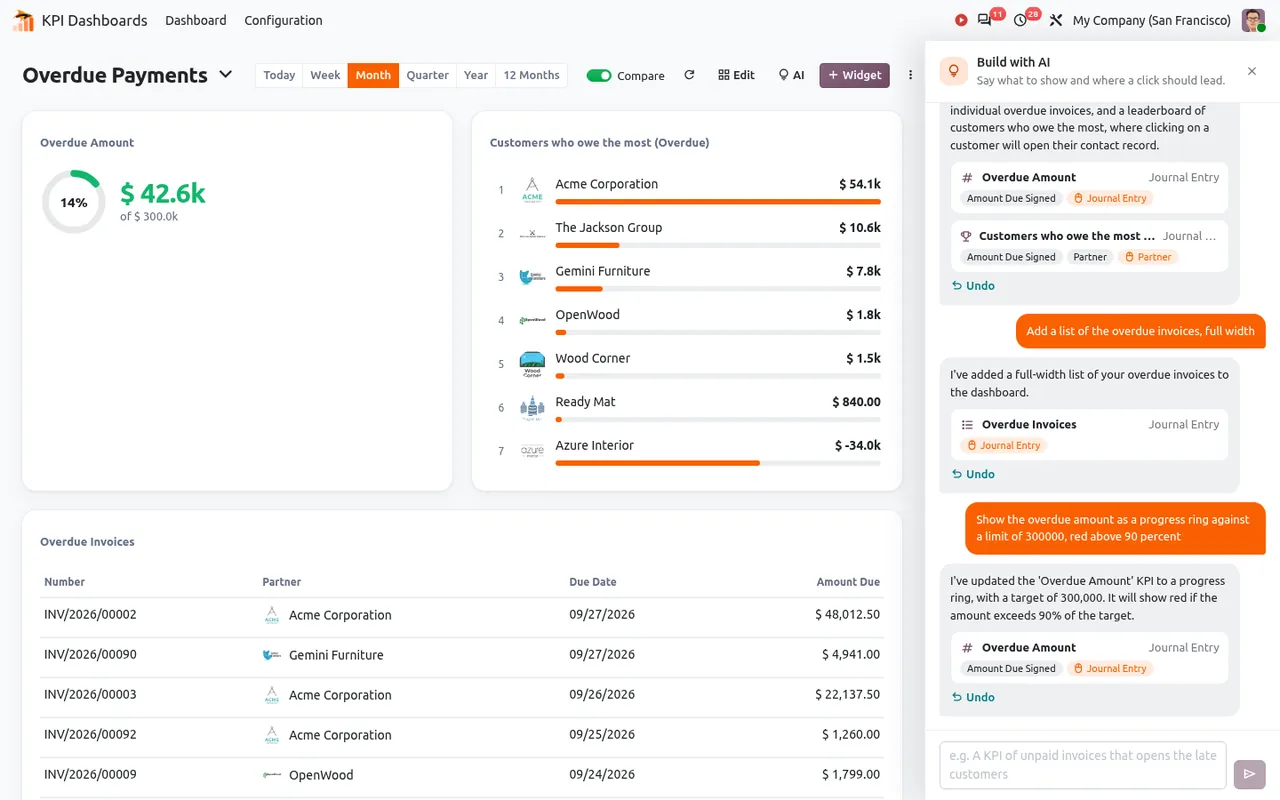Undo the Overdue Invoices list addition
The width and height of the screenshot is (1280, 800).
coord(973,474)
